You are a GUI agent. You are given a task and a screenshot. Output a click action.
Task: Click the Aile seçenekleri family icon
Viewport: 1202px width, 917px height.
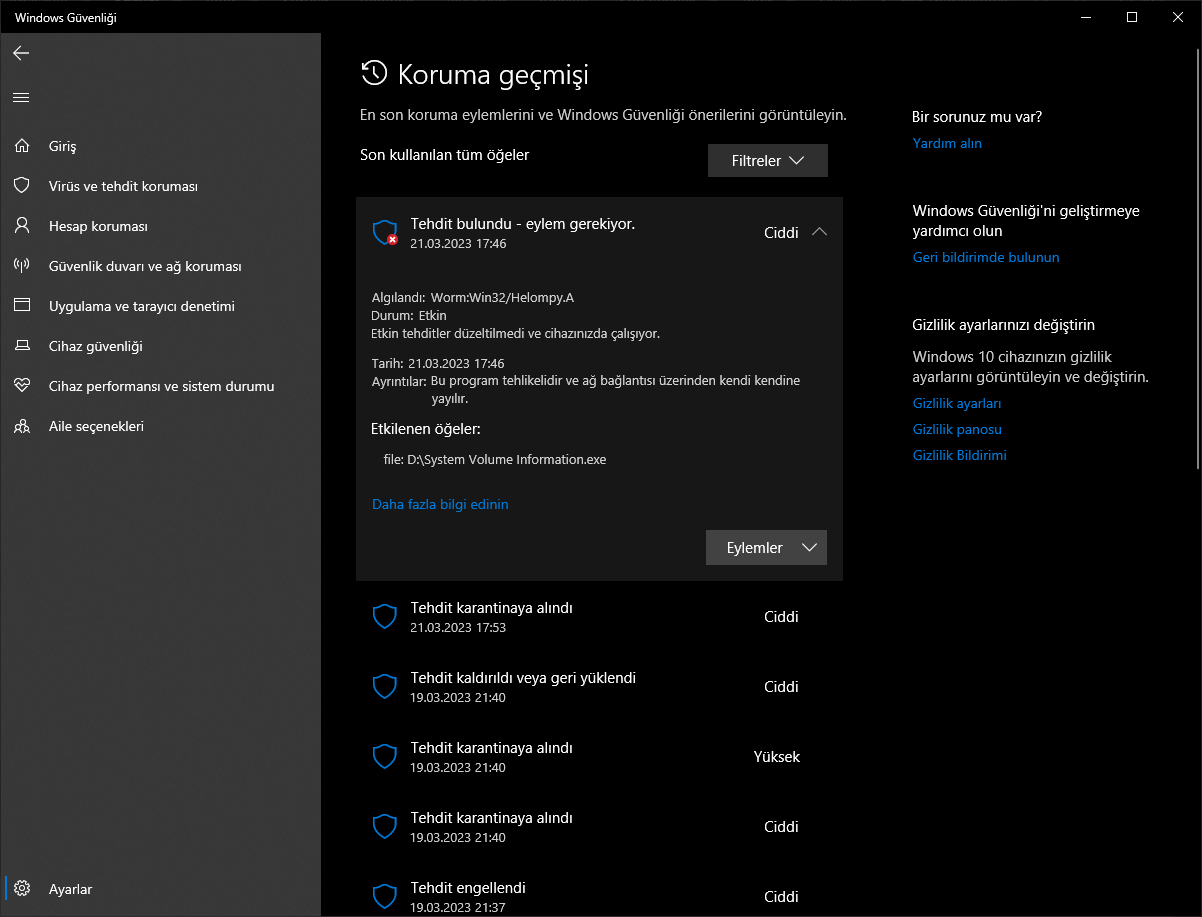(x=22, y=426)
